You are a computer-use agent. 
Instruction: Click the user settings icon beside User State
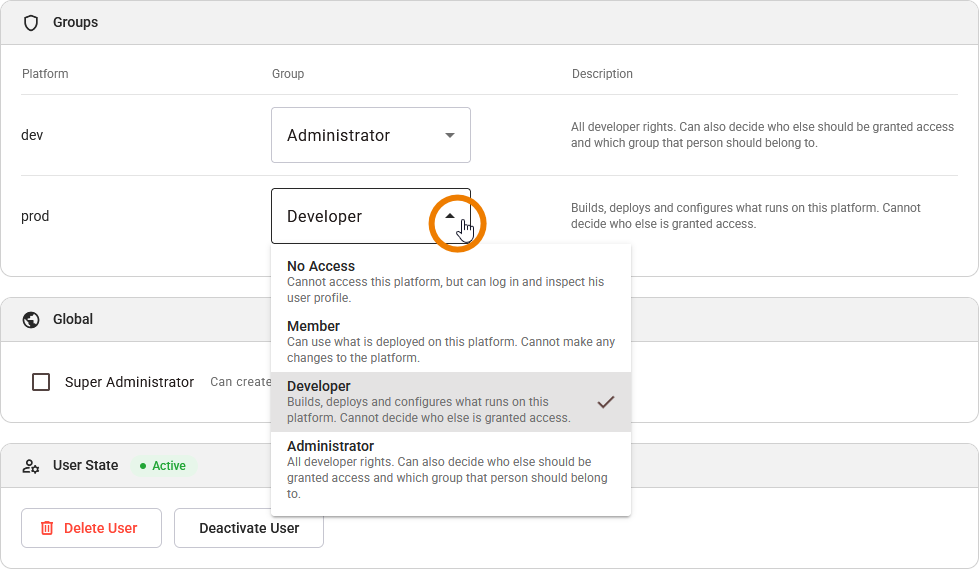click(x=31, y=466)
